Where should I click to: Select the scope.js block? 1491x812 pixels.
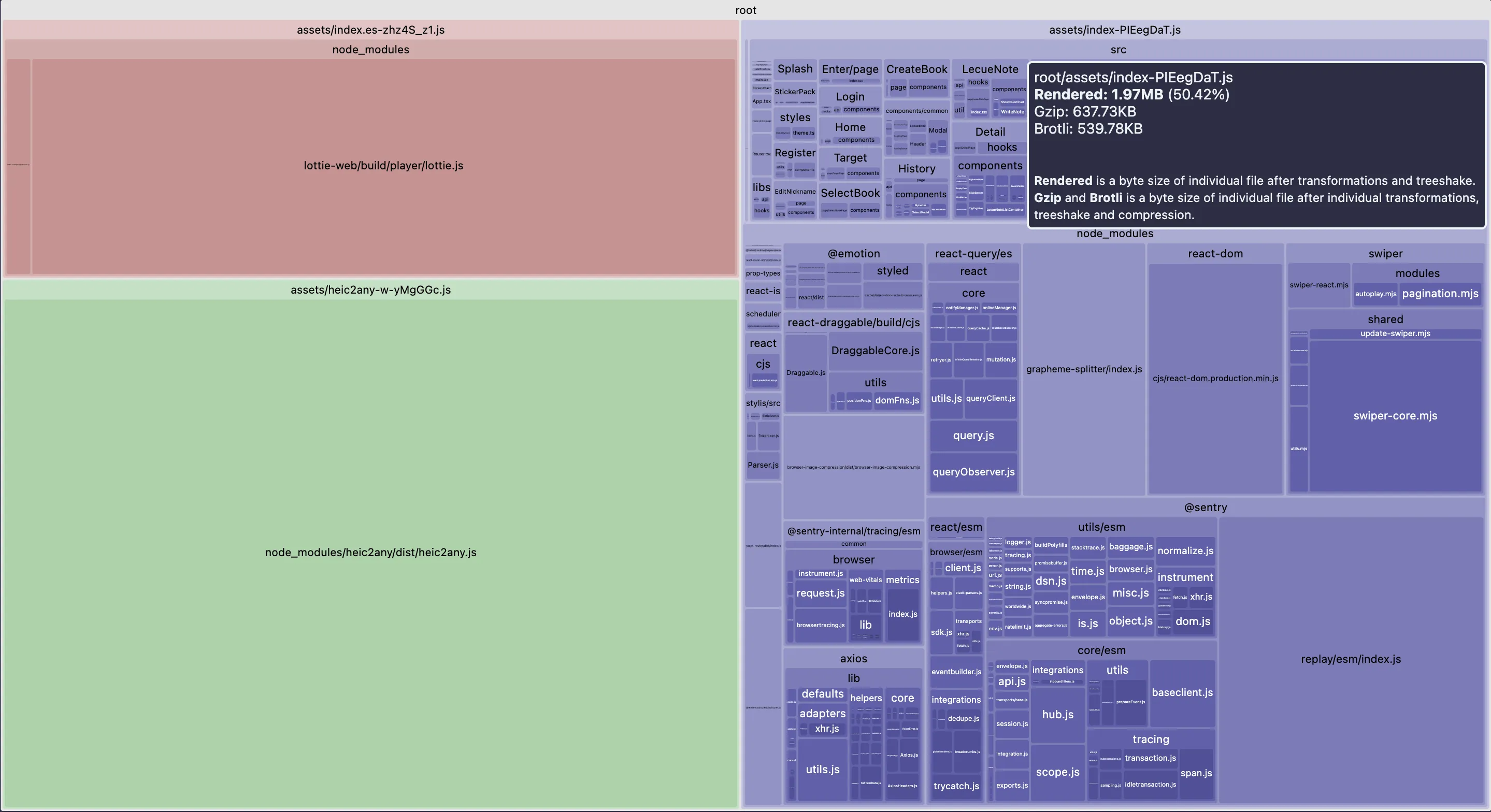click(x=1057, y=772)
